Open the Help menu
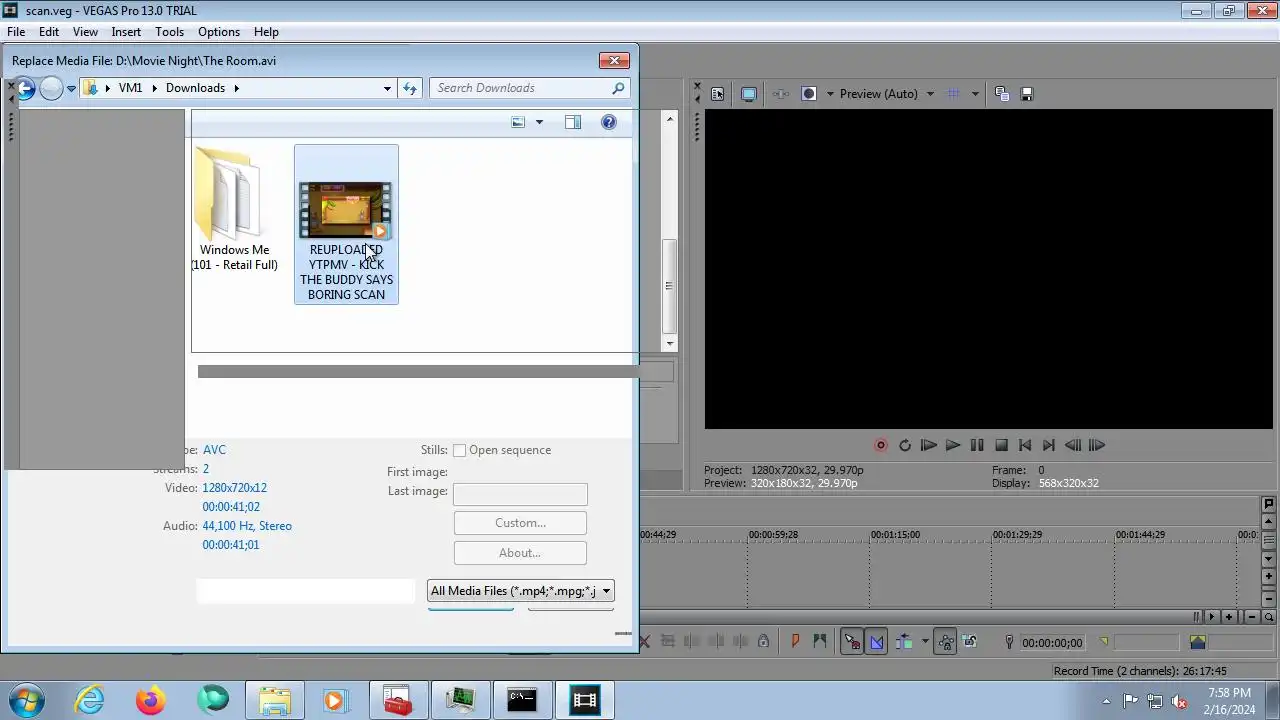This screenshot has height=720, width=1280. [x=266, y=32]
